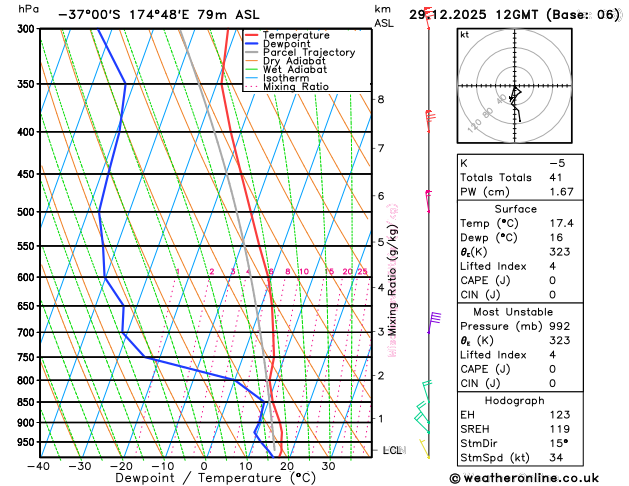
Task: Click the blue Dewpoint line sample in legend
Action: (x=251, y=44)
